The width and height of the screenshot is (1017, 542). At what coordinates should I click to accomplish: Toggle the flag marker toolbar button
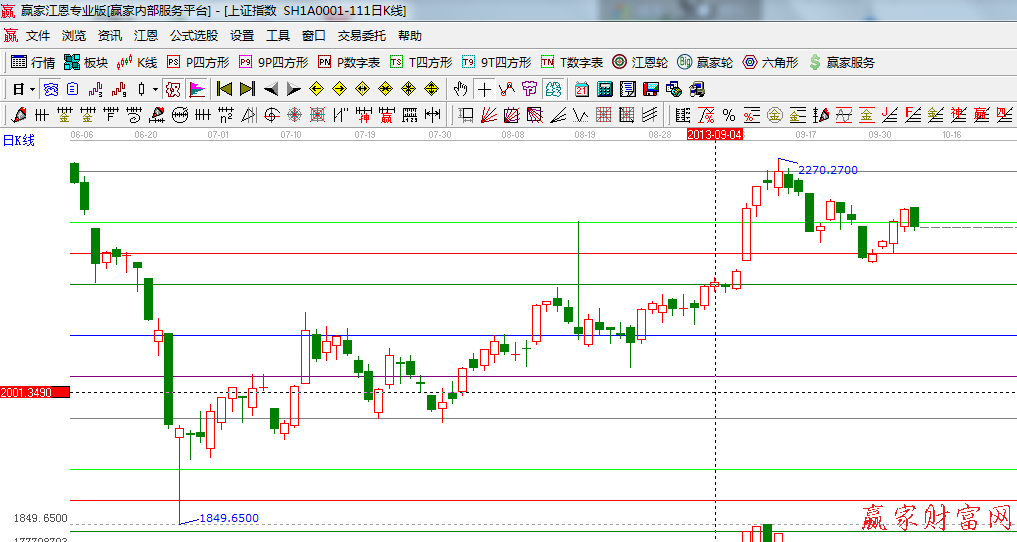[196, 89]
